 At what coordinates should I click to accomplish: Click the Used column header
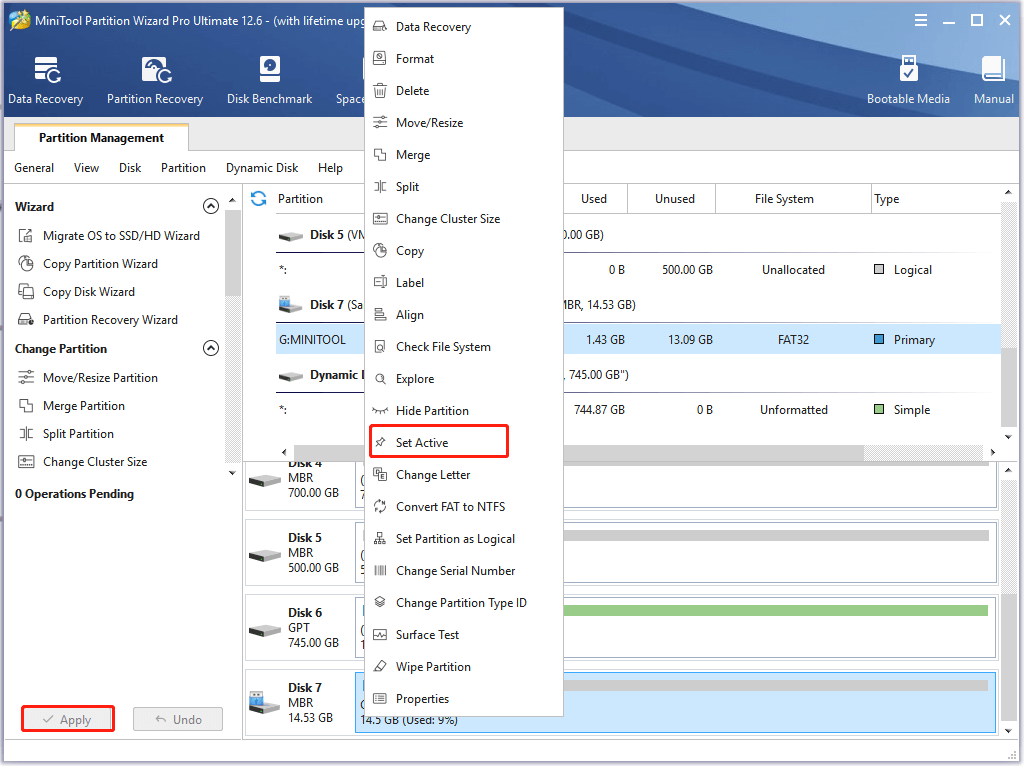(x=593, y=198)
